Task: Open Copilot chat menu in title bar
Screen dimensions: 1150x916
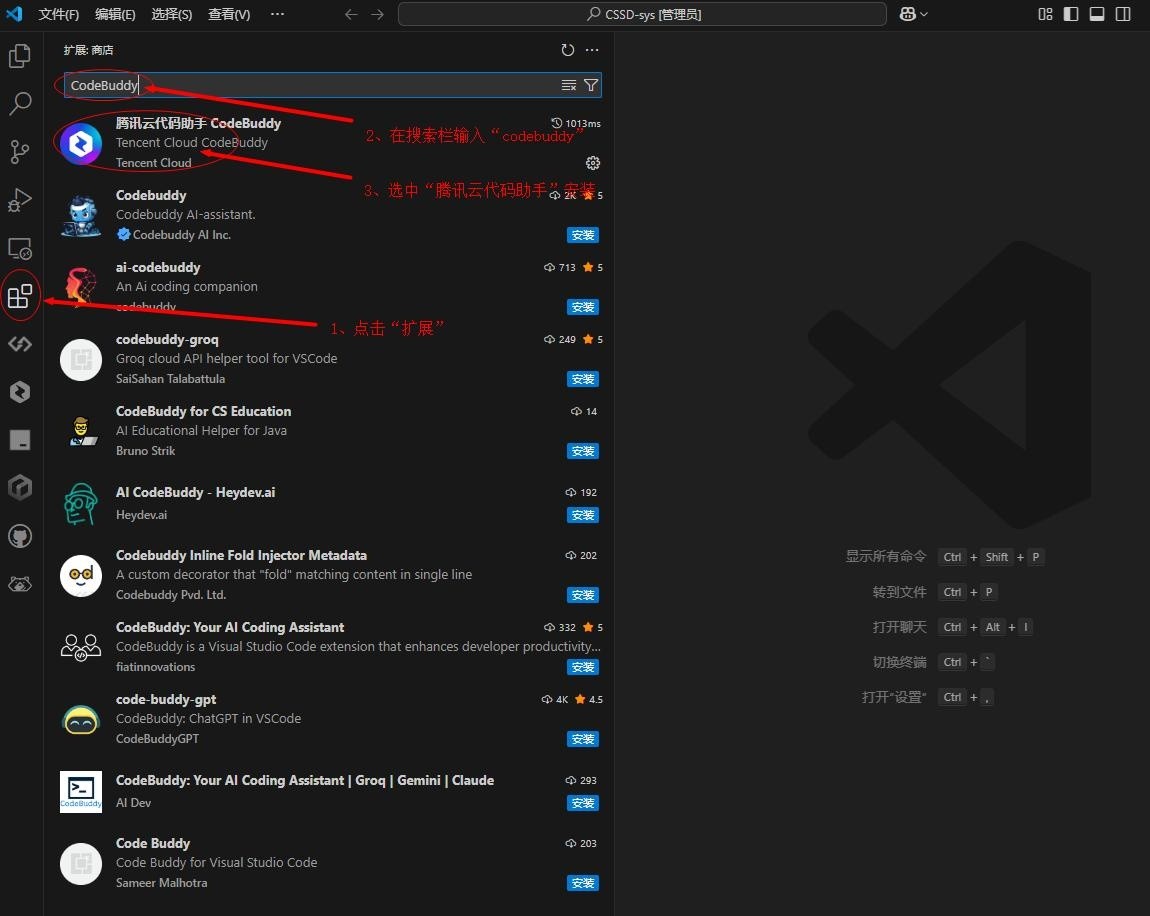Action: 913,14
